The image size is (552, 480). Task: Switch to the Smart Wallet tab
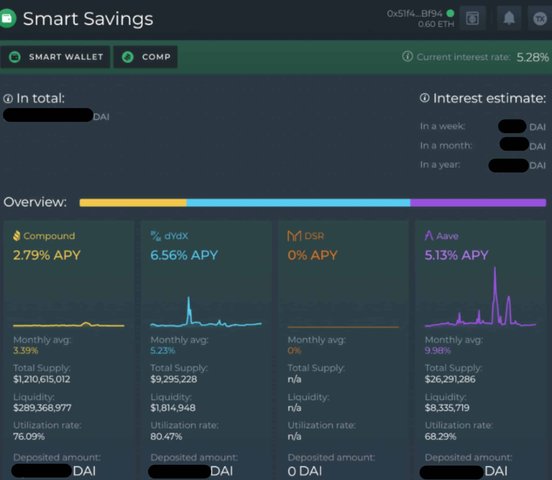coord(55,57)
